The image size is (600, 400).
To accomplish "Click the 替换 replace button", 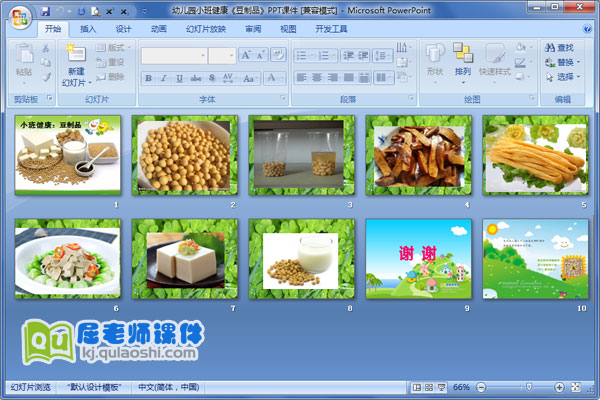I will [562, 62].
